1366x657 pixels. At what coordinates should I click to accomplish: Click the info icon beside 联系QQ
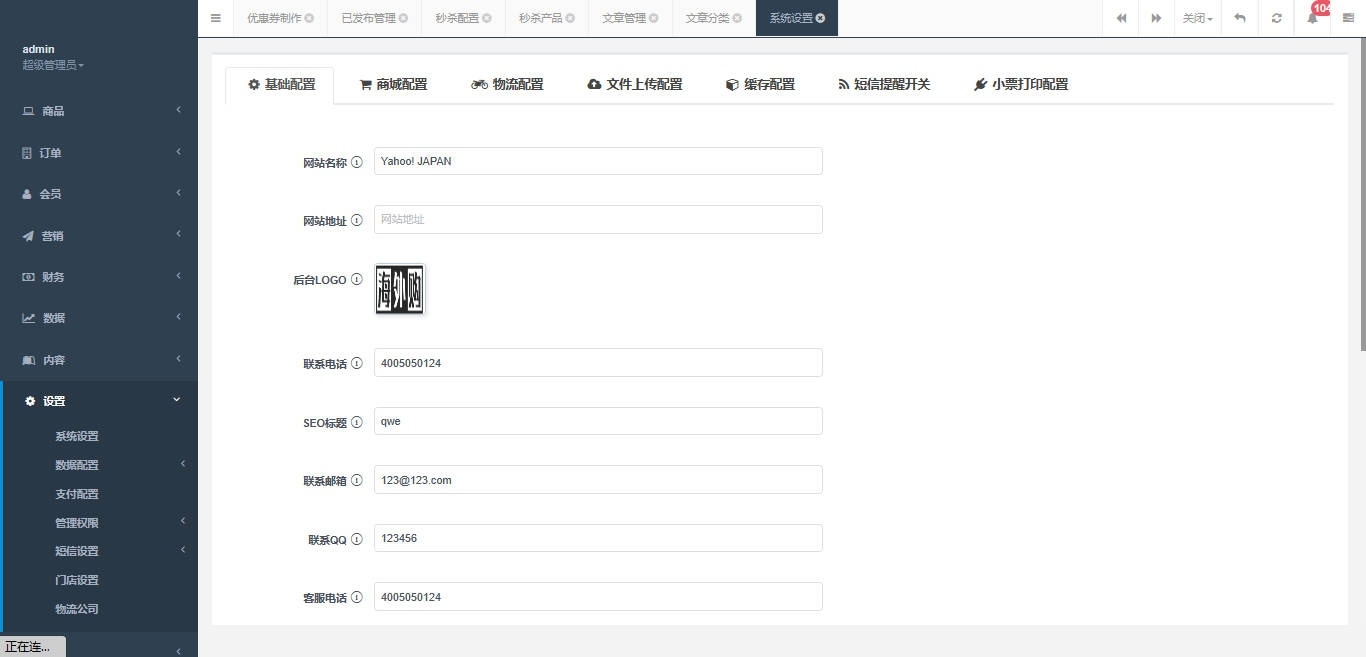tap(357, 540)
